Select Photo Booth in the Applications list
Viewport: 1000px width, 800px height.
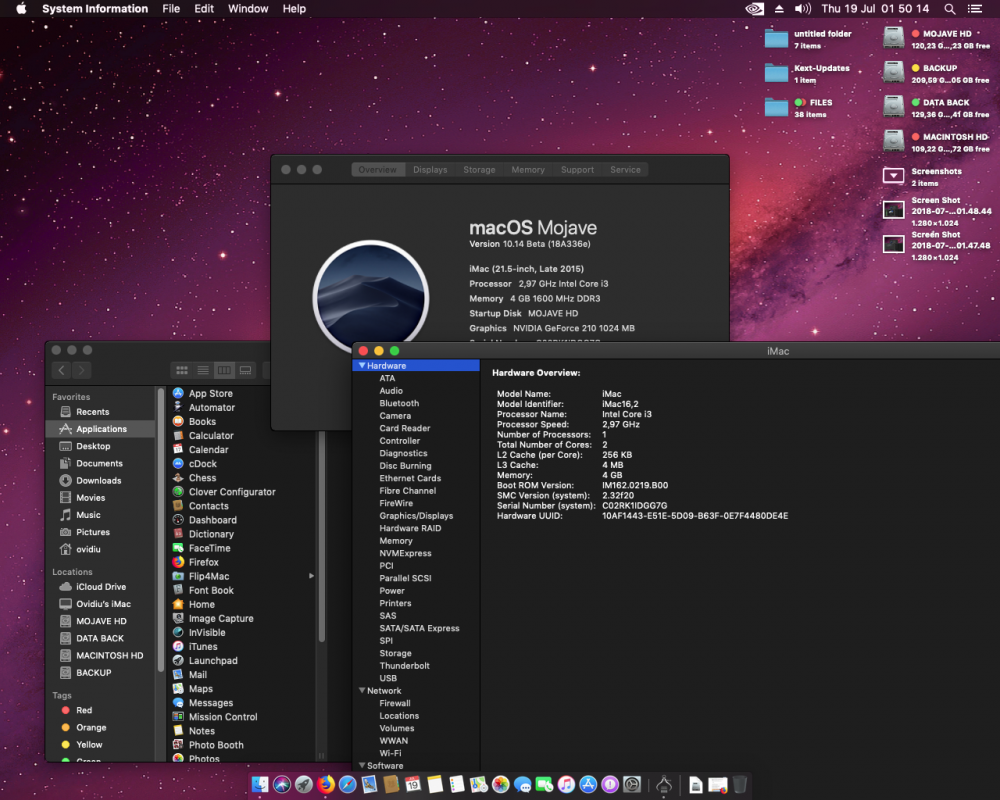point(208,744)
